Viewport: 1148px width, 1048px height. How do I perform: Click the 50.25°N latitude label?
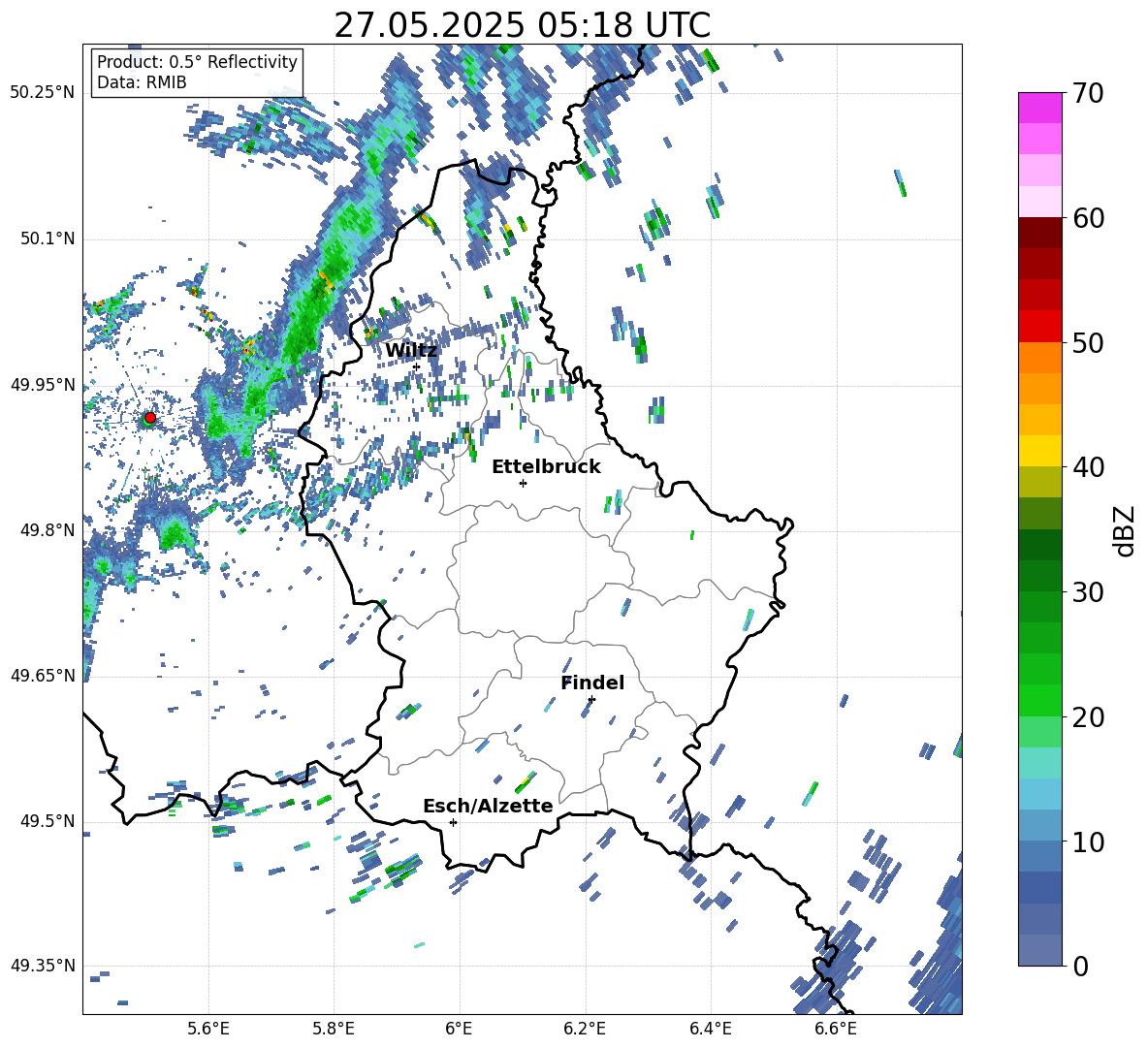tap(43, 93)
